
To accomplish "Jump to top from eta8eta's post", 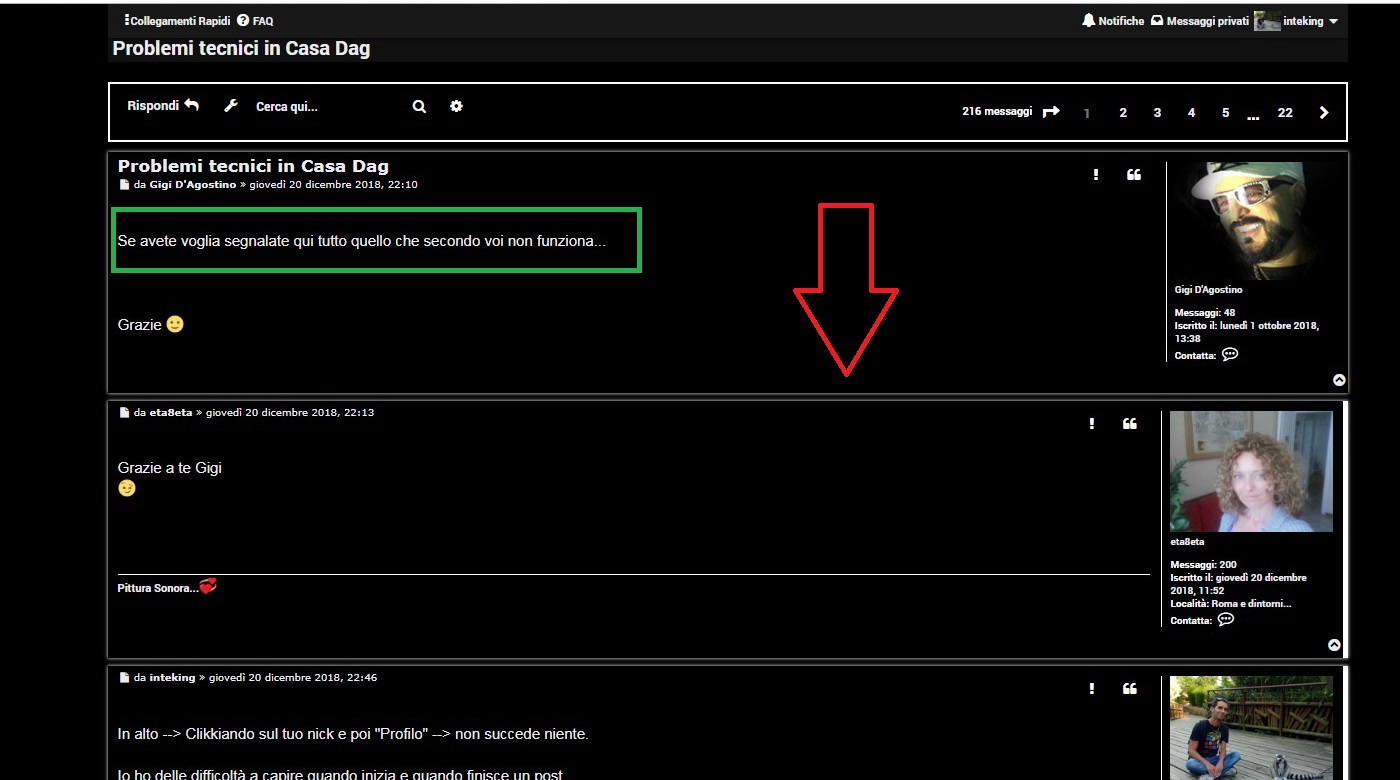I will coord(1334,645).
